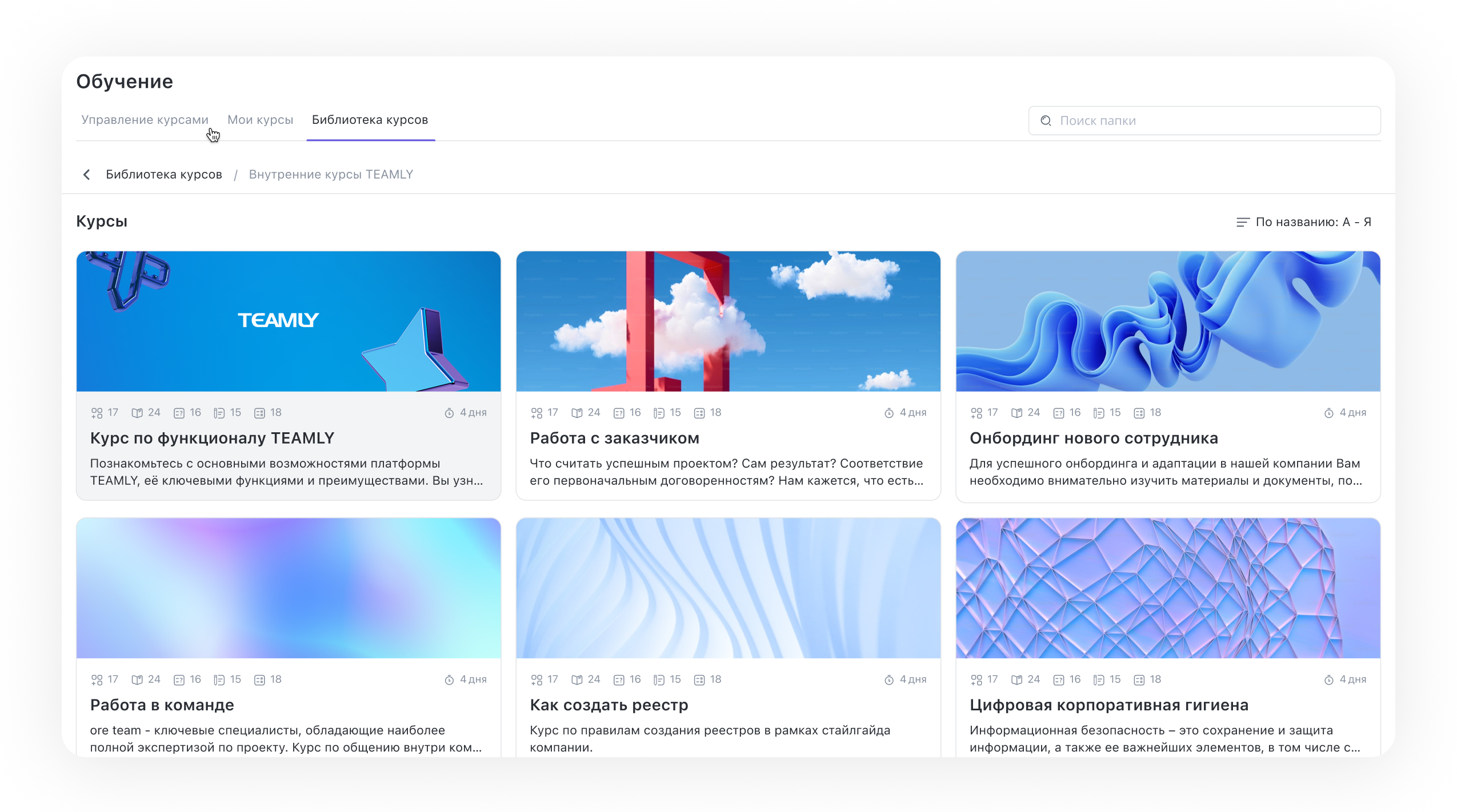The image size is (1457, 812).
Task: Click the timer icon on Онбординг нового сотрудника
Action: (1329, 413)
